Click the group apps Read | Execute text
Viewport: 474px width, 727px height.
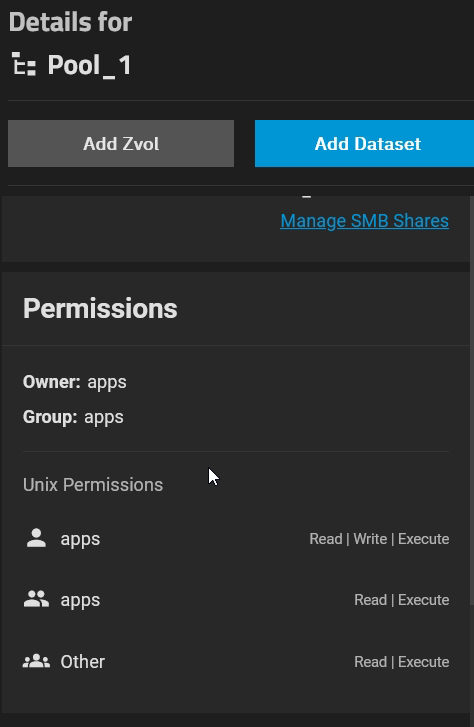(x=402, y=599)
